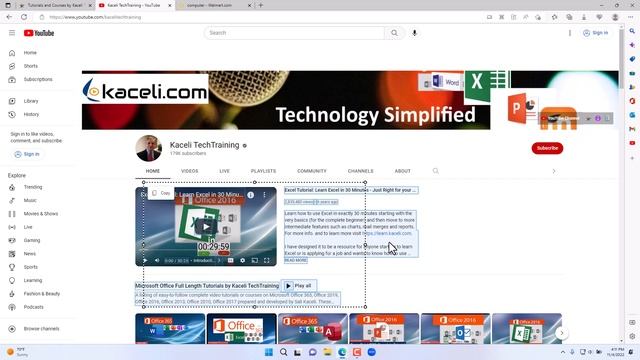Click the YouTube logo
Image resolution: width=640 pixels, height=360 pixels.
[x=39, y=33]
